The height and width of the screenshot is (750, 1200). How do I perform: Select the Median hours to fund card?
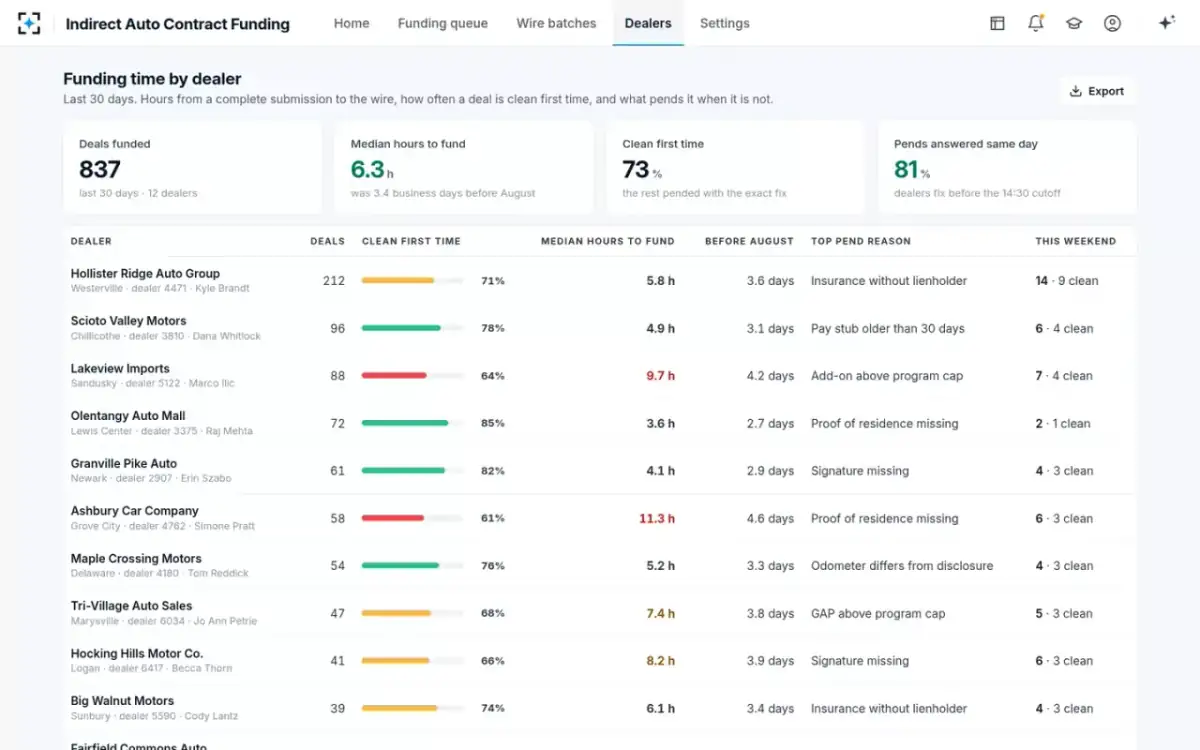[x=464, y=168]
